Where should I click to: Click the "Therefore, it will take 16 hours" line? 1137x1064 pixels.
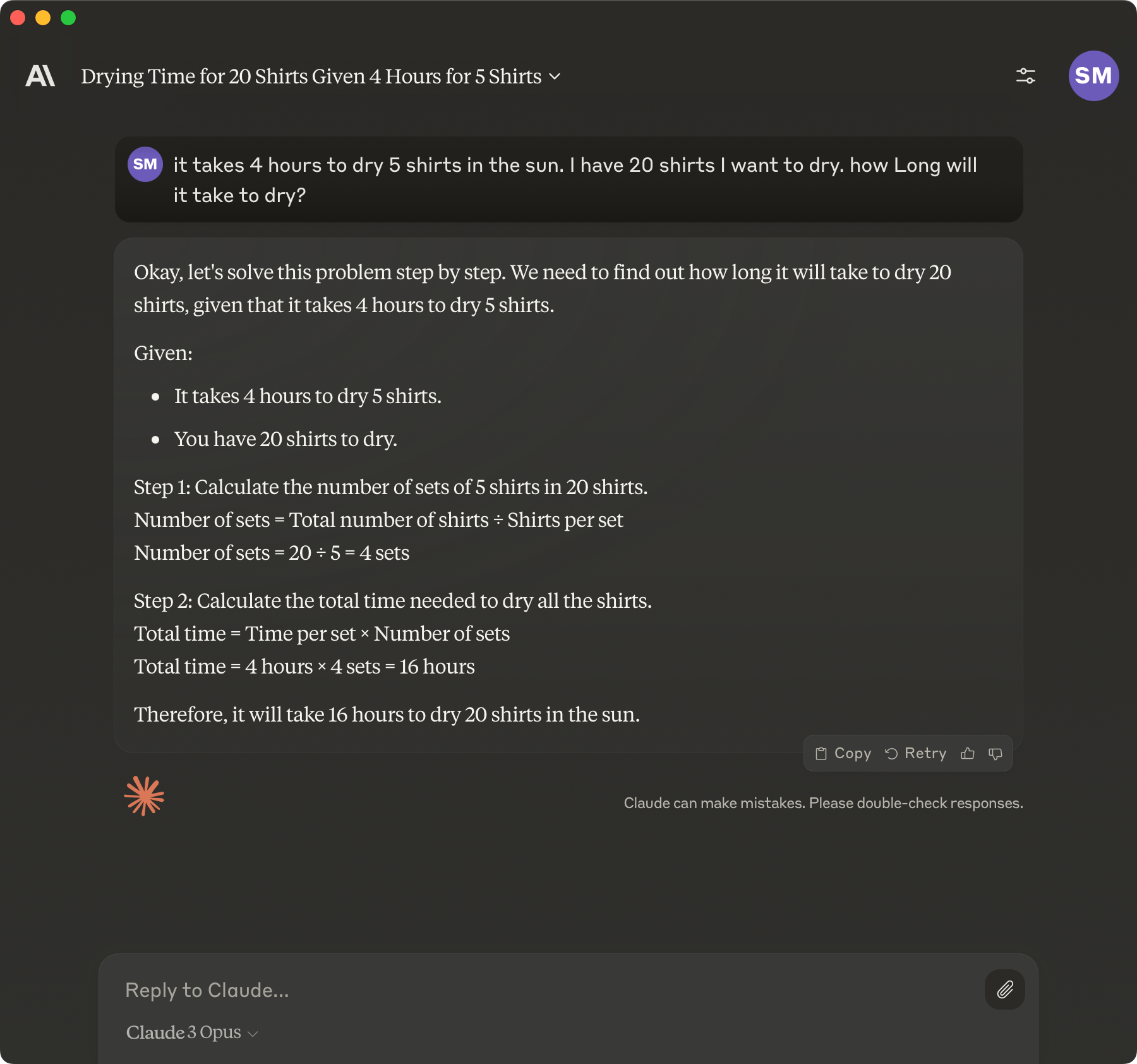click(x=387, y=715)
